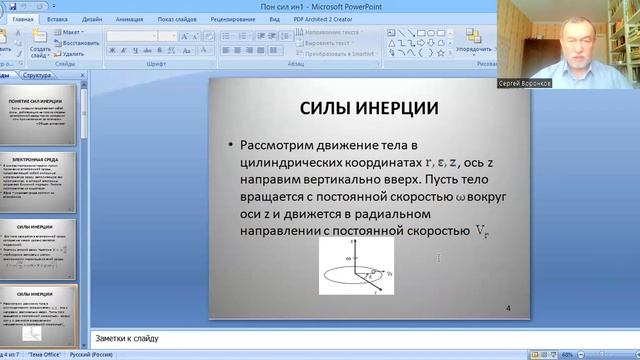This screenshot has width=640, height=360.
Task: Select the down arrow shape
Action: (x=431, y=43)
